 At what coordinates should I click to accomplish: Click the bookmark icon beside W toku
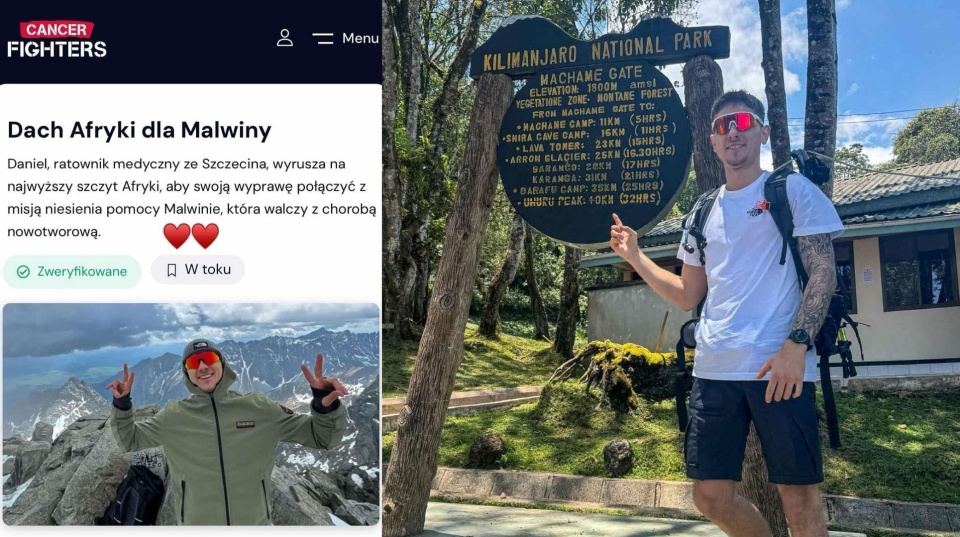(172, 270)
